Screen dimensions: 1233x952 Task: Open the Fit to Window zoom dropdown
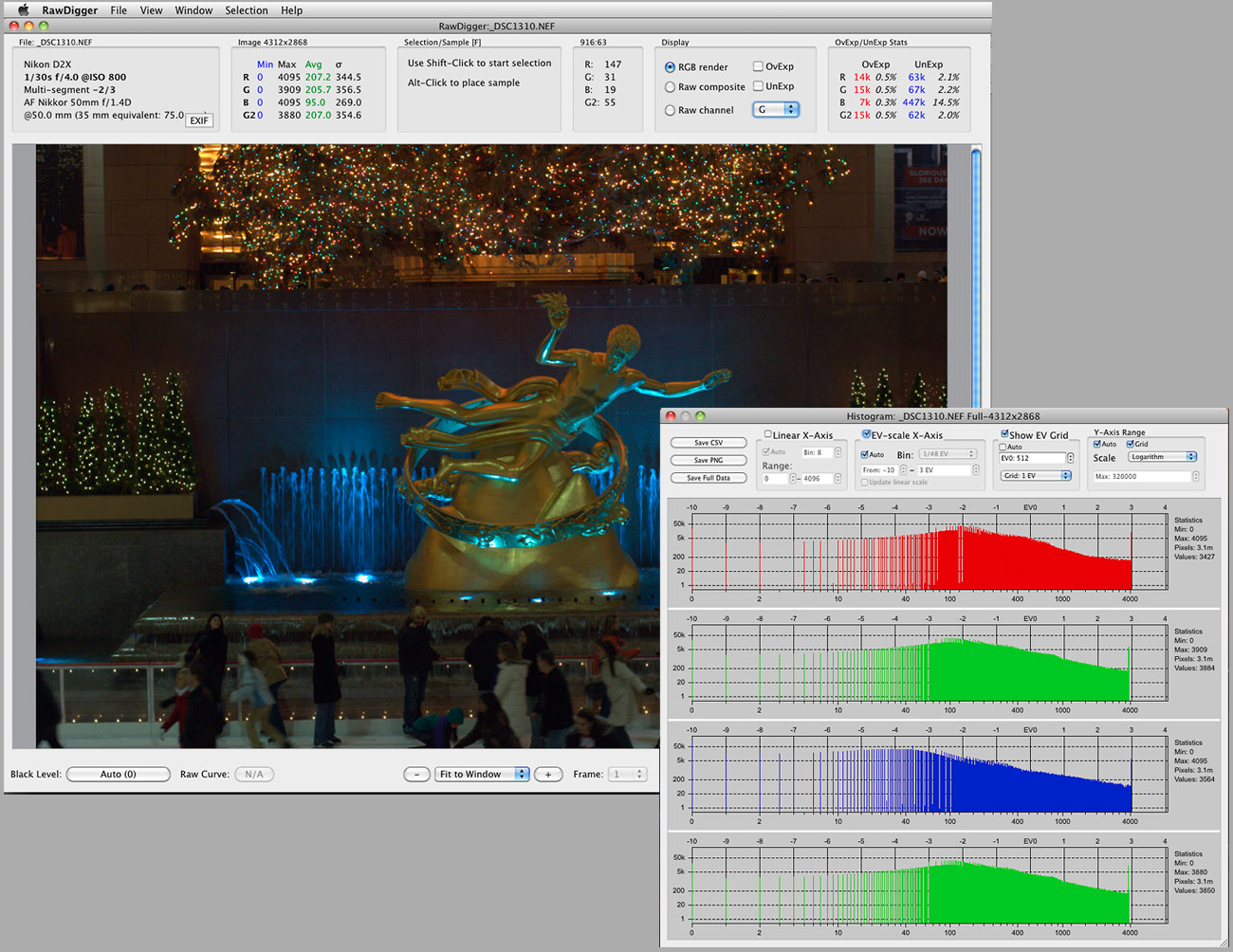pyautogui.click(x=482, y=775)
